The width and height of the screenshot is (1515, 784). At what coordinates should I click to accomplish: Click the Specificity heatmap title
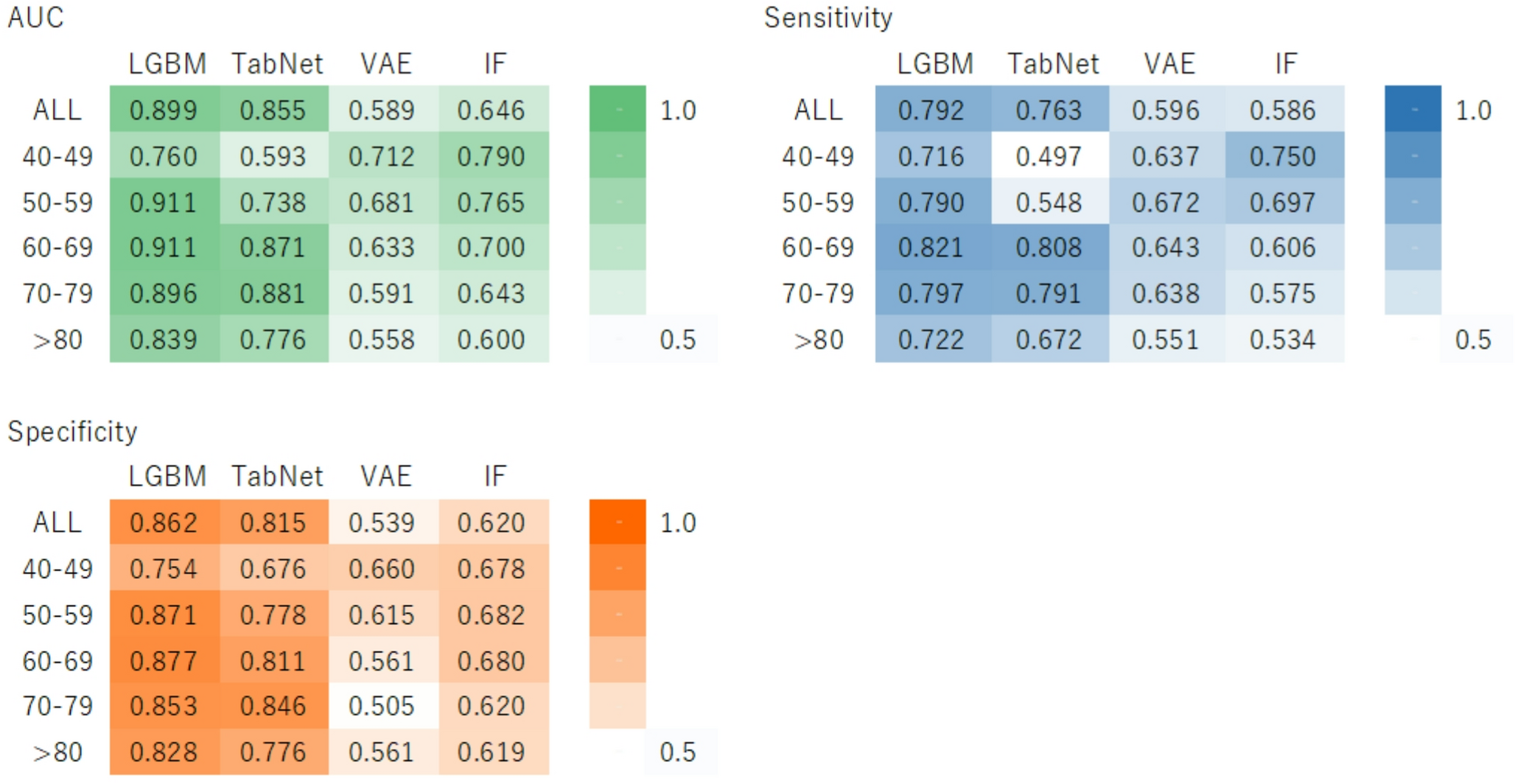72,431
